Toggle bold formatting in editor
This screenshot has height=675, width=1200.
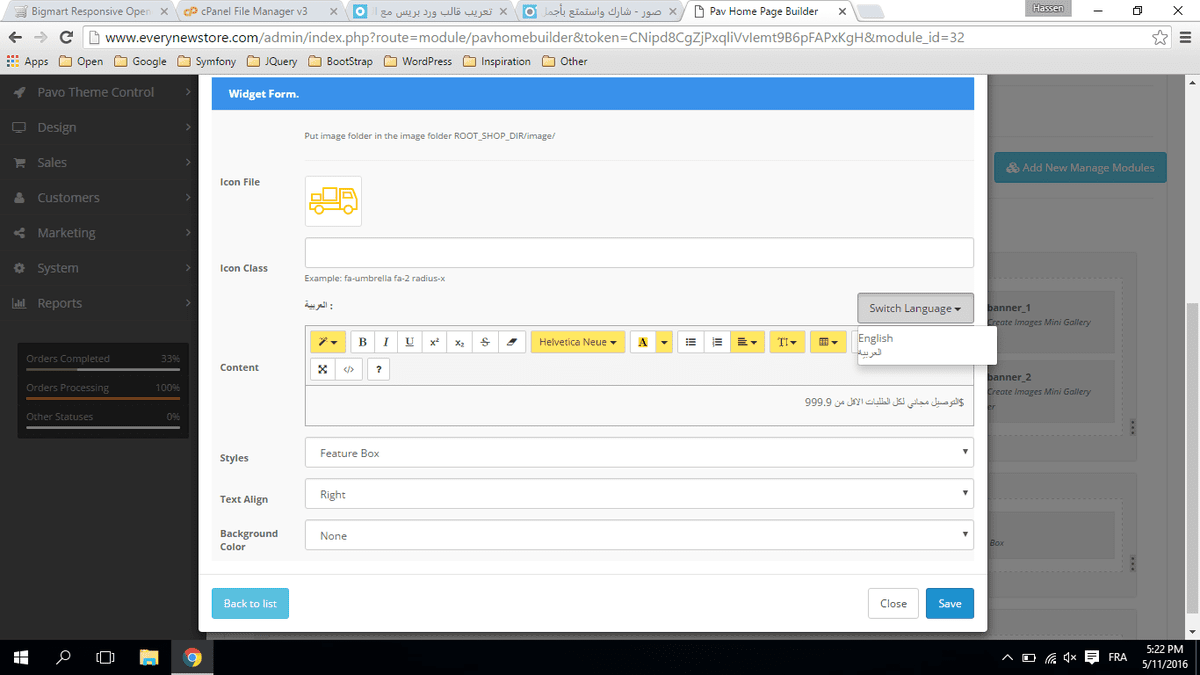coord(362,342)
